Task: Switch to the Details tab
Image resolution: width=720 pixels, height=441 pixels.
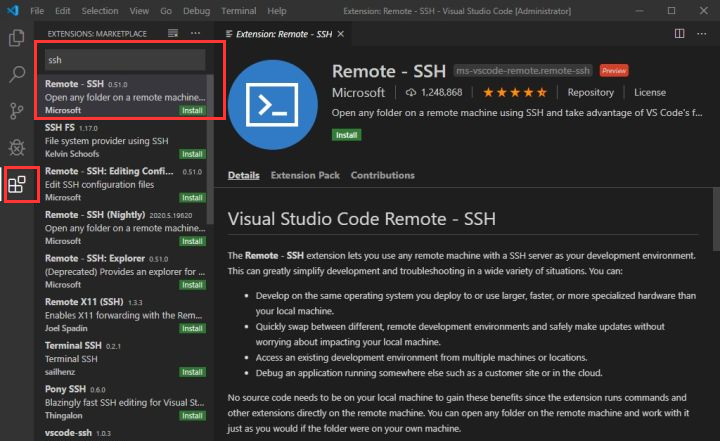Action: point(243,175)
